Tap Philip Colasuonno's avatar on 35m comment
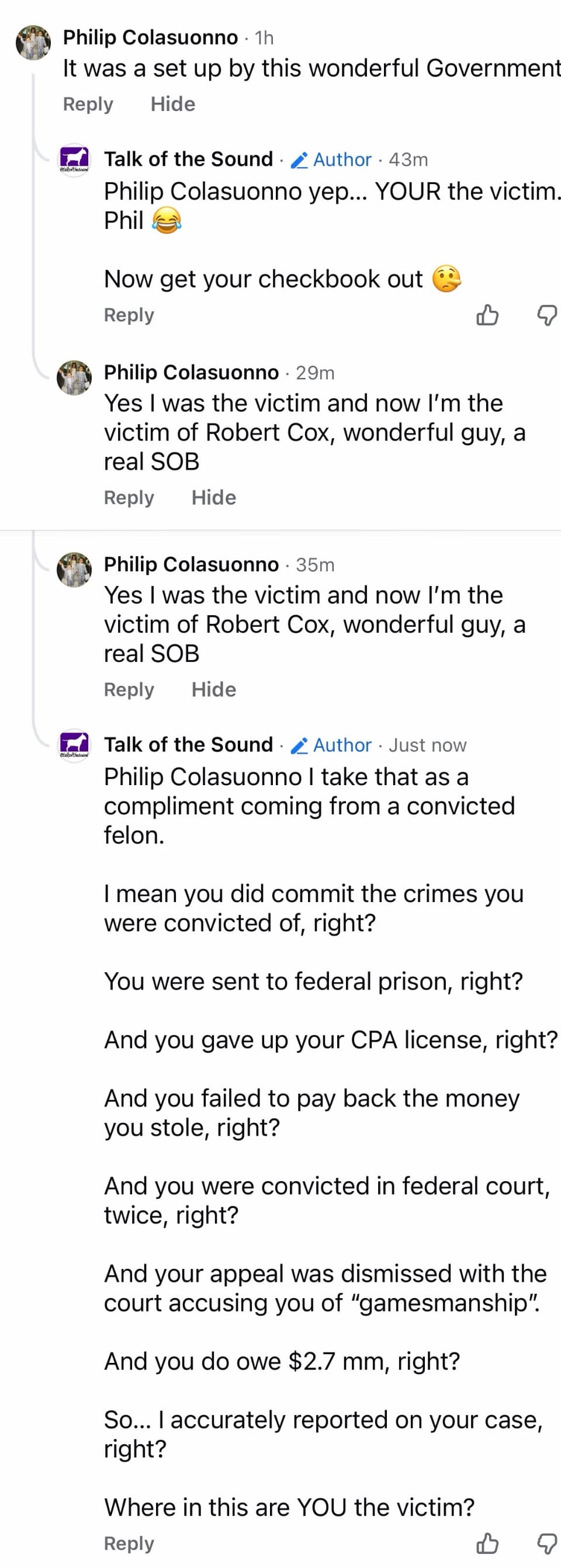561x1568 pixels. tap(74, 570)
